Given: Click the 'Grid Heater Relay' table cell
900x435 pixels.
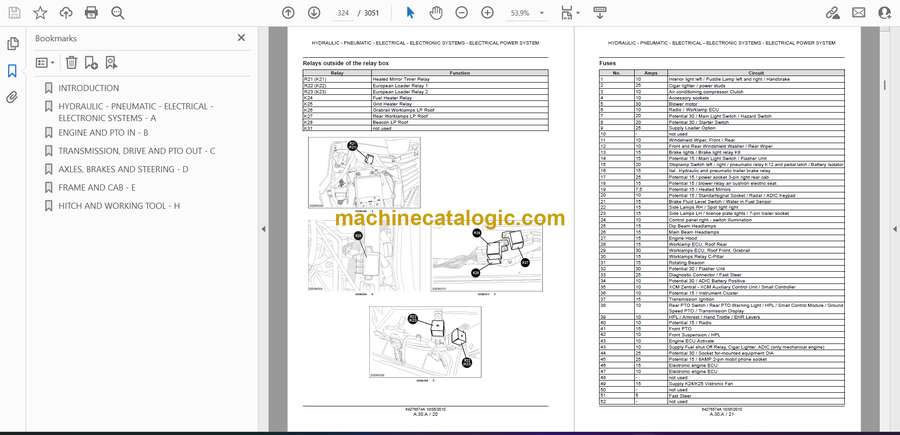Looking at the screenshot, I should (460, 103).
